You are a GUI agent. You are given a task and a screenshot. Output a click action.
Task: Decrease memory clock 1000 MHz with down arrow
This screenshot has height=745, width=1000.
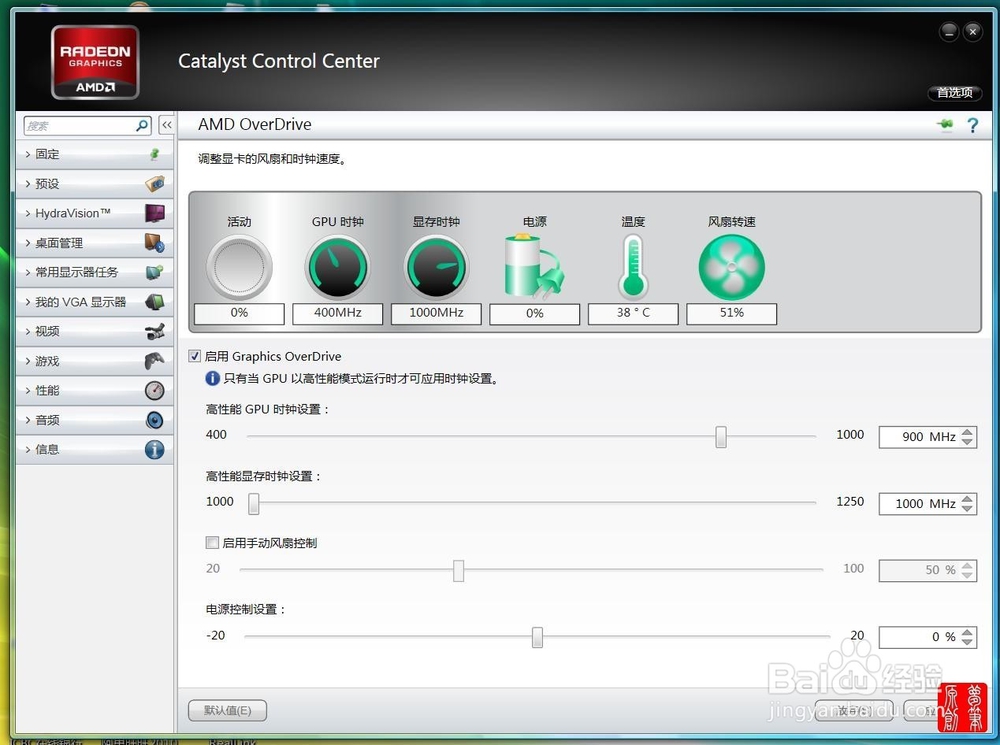tap(967, 508)
